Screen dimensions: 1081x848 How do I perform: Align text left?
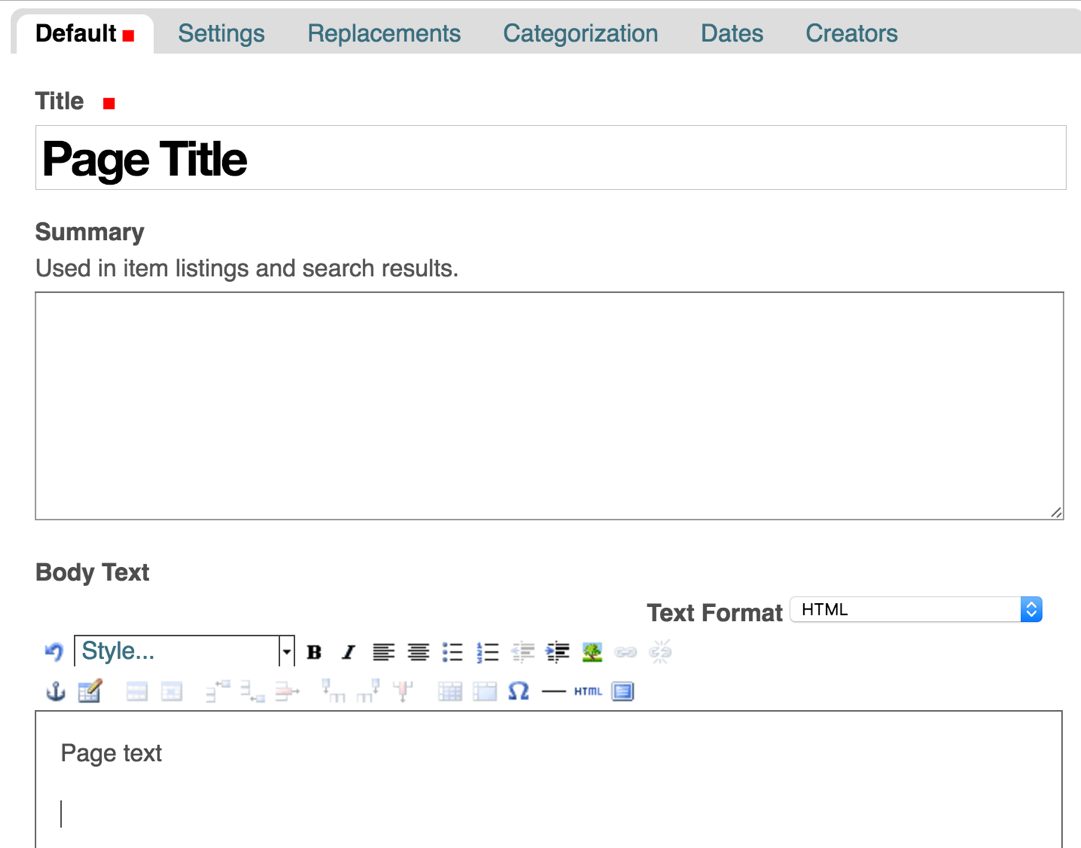[383, 652]
